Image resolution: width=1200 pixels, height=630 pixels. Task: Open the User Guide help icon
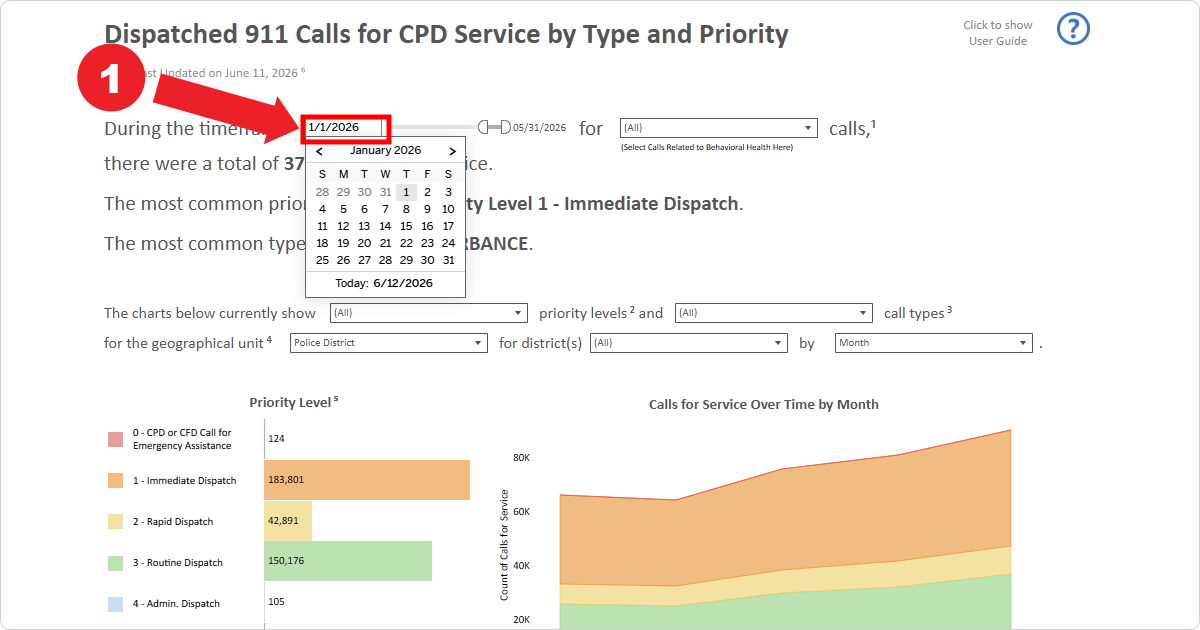click(1073, 29)
